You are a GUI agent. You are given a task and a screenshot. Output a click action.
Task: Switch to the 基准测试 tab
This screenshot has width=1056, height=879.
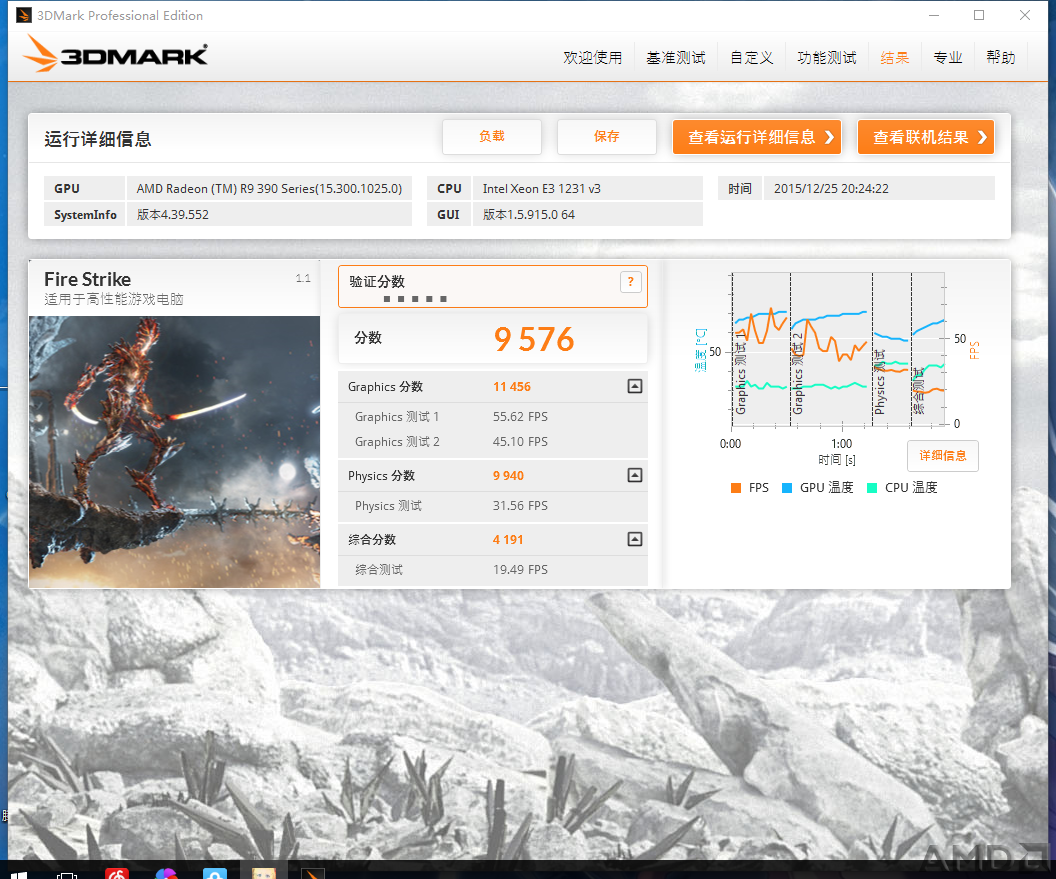[x=675, y=58]
